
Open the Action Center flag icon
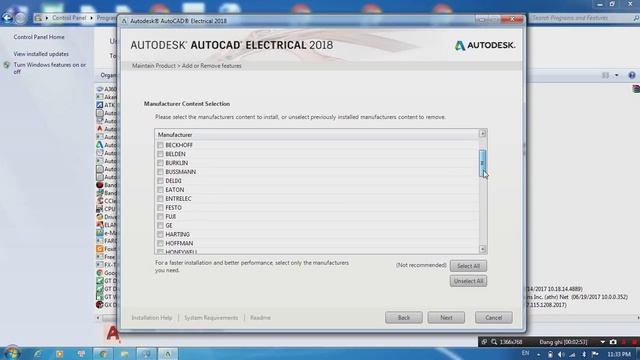click(x=595, y=354)
